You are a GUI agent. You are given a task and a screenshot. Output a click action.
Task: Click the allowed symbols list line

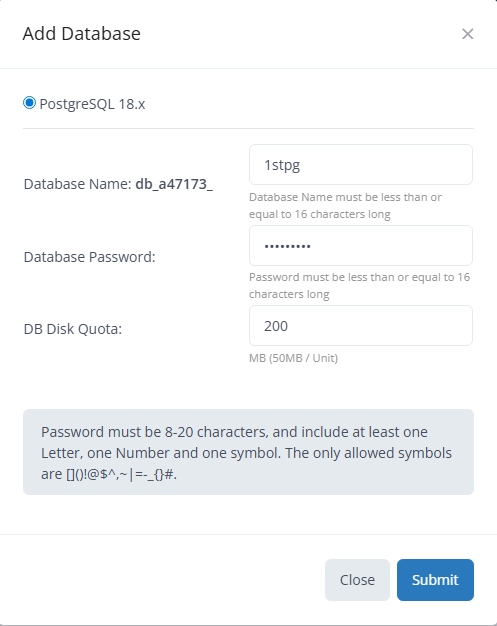click(109, 474)
